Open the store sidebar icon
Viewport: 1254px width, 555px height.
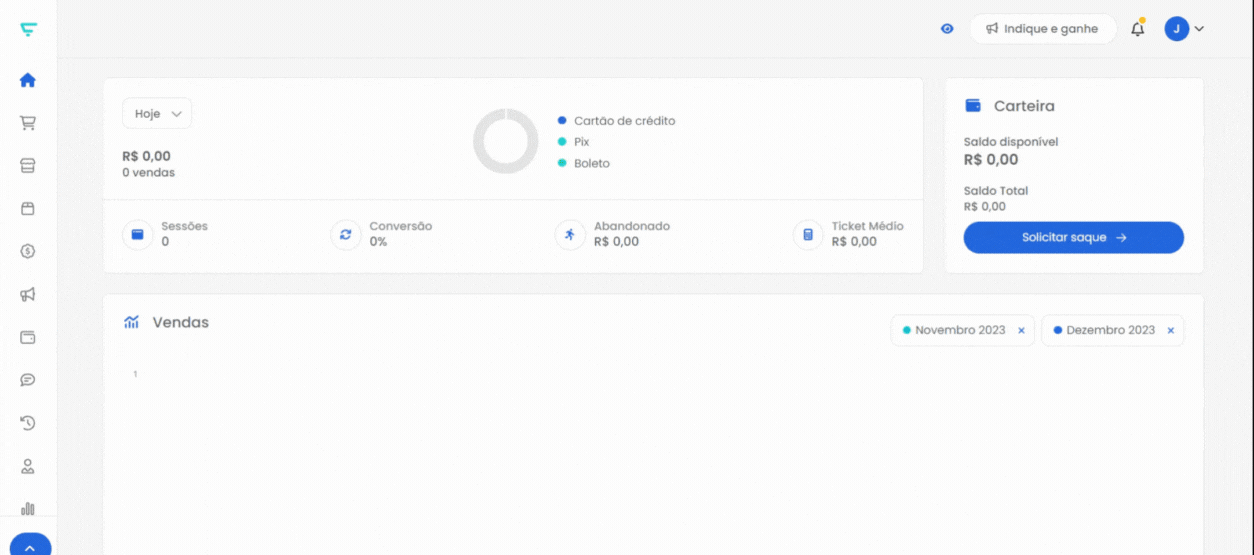click(28, 166)
